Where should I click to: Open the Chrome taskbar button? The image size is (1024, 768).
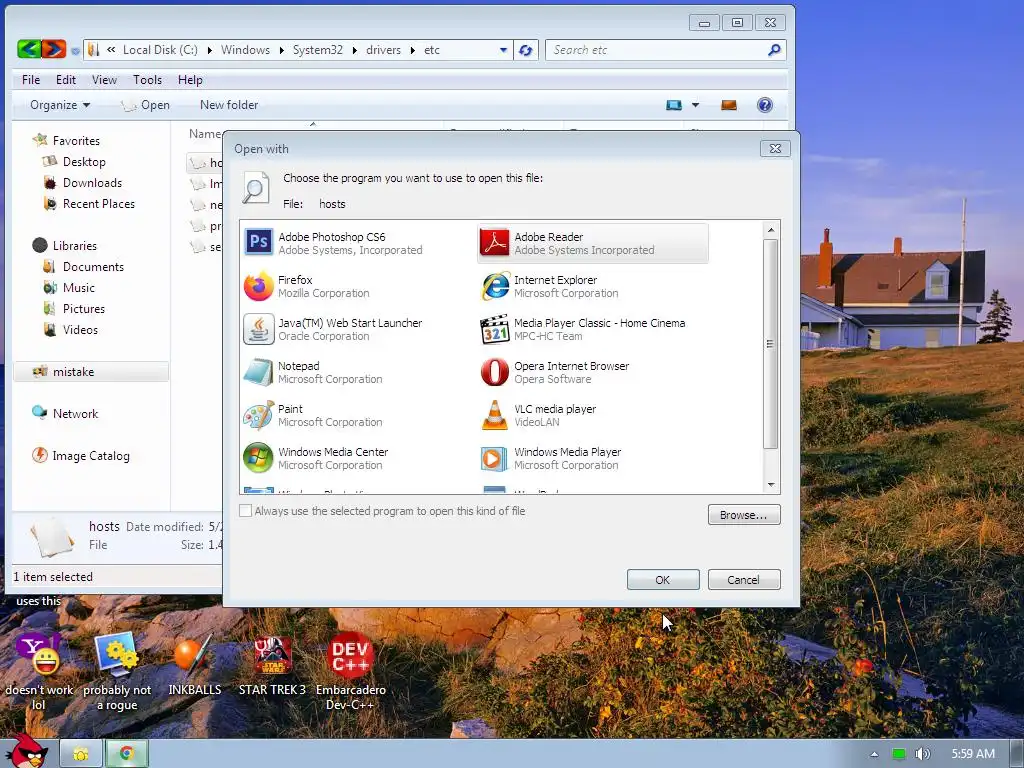127,754
